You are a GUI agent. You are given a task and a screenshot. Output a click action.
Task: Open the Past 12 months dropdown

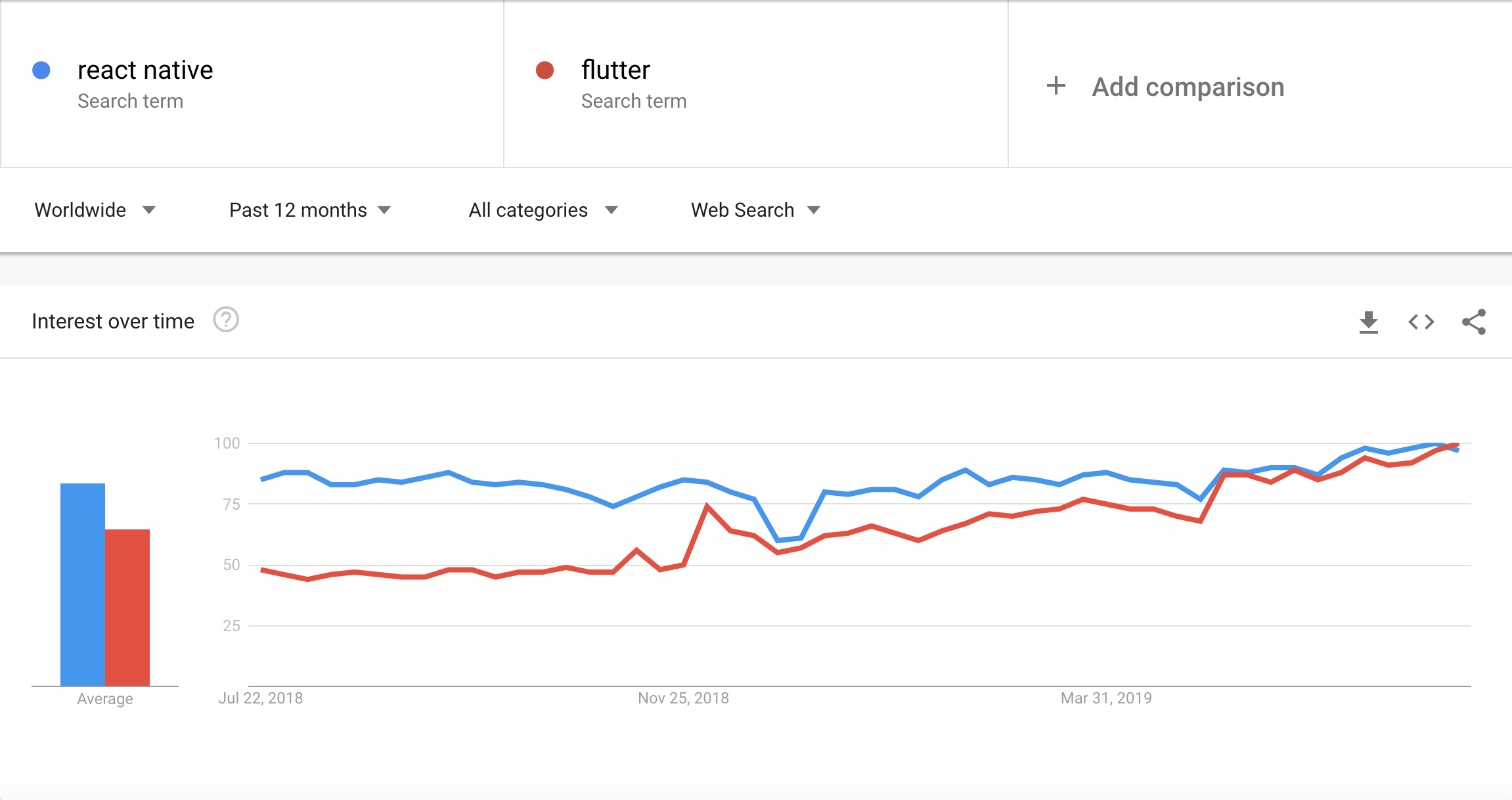[x=310, y=210]
